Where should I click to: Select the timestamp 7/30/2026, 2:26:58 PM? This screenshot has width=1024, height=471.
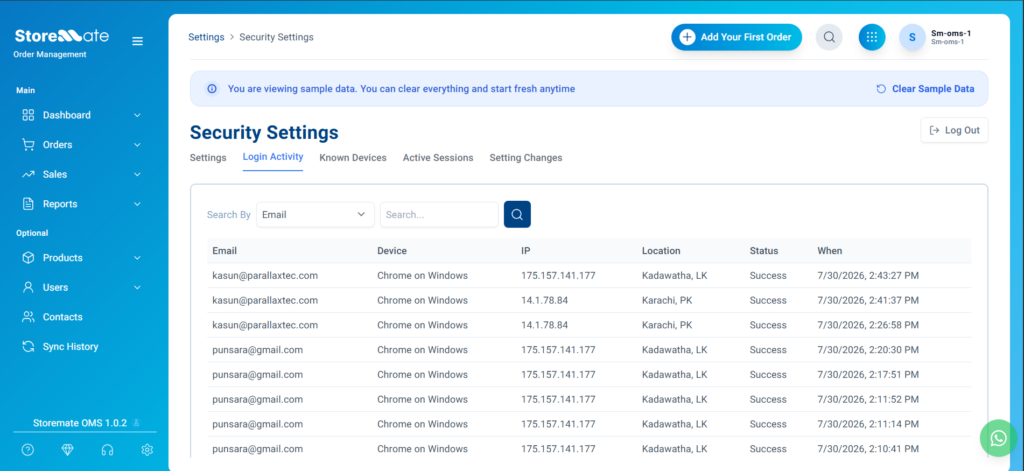(868, 325)
